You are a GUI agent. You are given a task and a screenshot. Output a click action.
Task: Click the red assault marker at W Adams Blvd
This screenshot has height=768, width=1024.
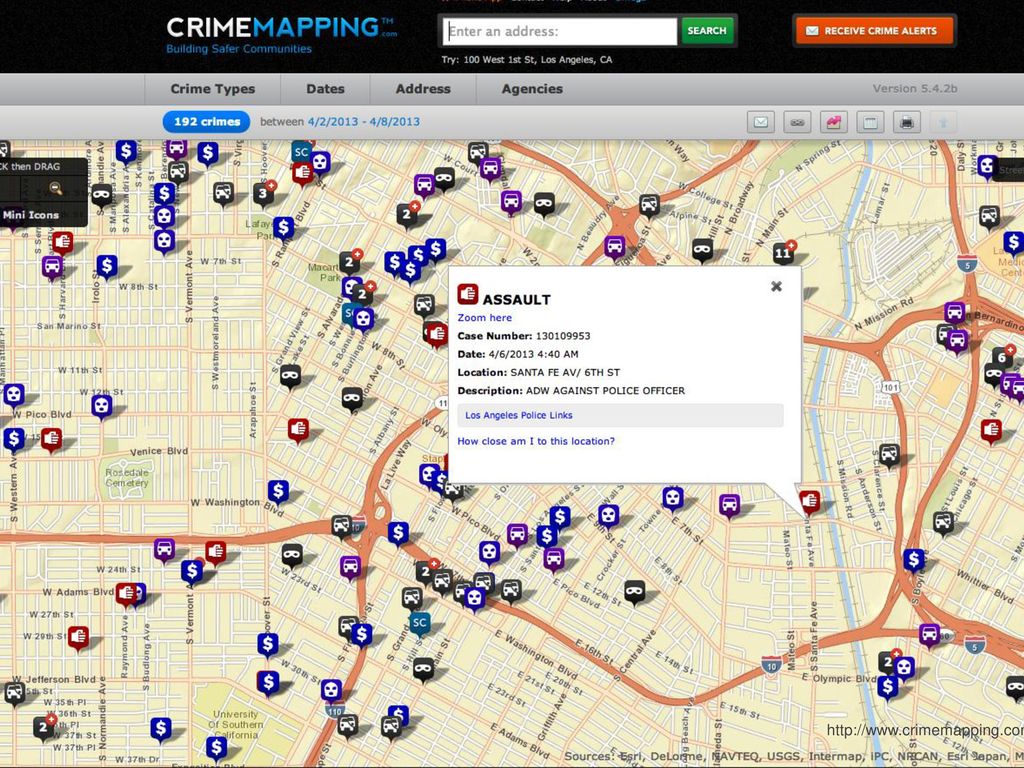pyautogui.click(x=126, y=595)
